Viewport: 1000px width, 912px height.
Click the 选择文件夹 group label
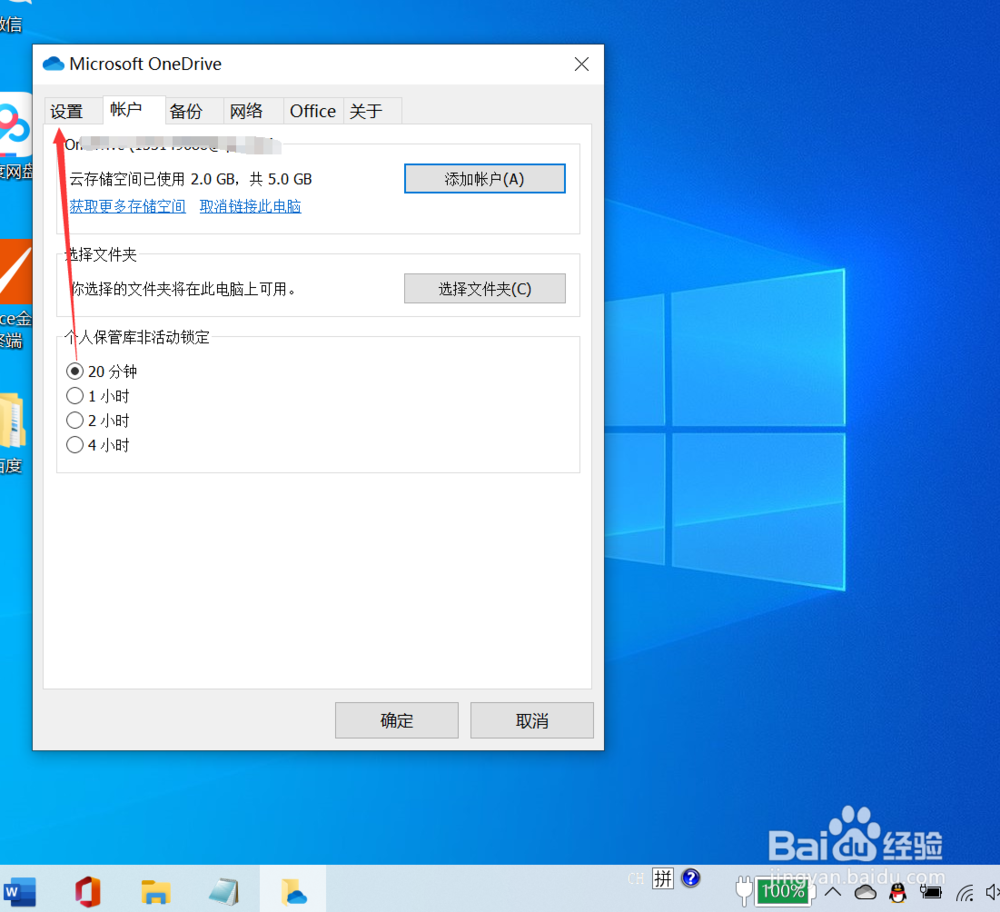101,254
